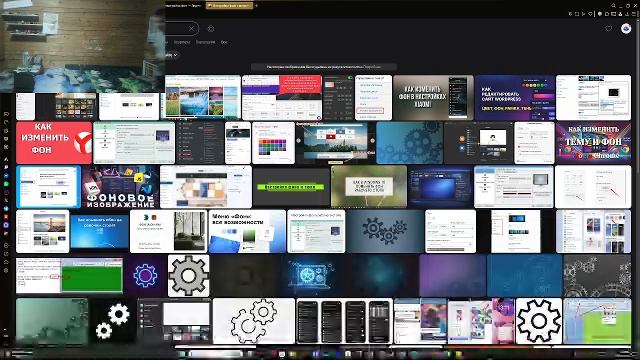Open the 'Меню «Фон»: все возможности' thumbnail

(247, 231)
